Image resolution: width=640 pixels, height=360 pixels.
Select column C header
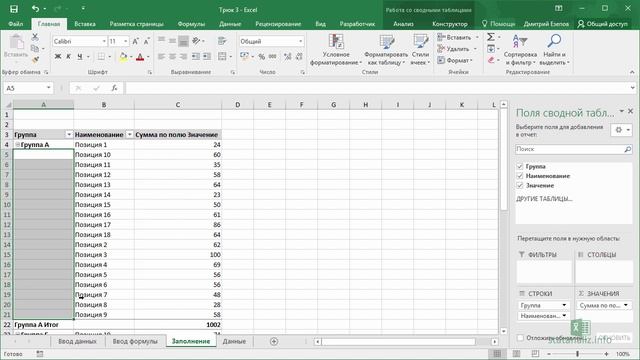point(178,105)
